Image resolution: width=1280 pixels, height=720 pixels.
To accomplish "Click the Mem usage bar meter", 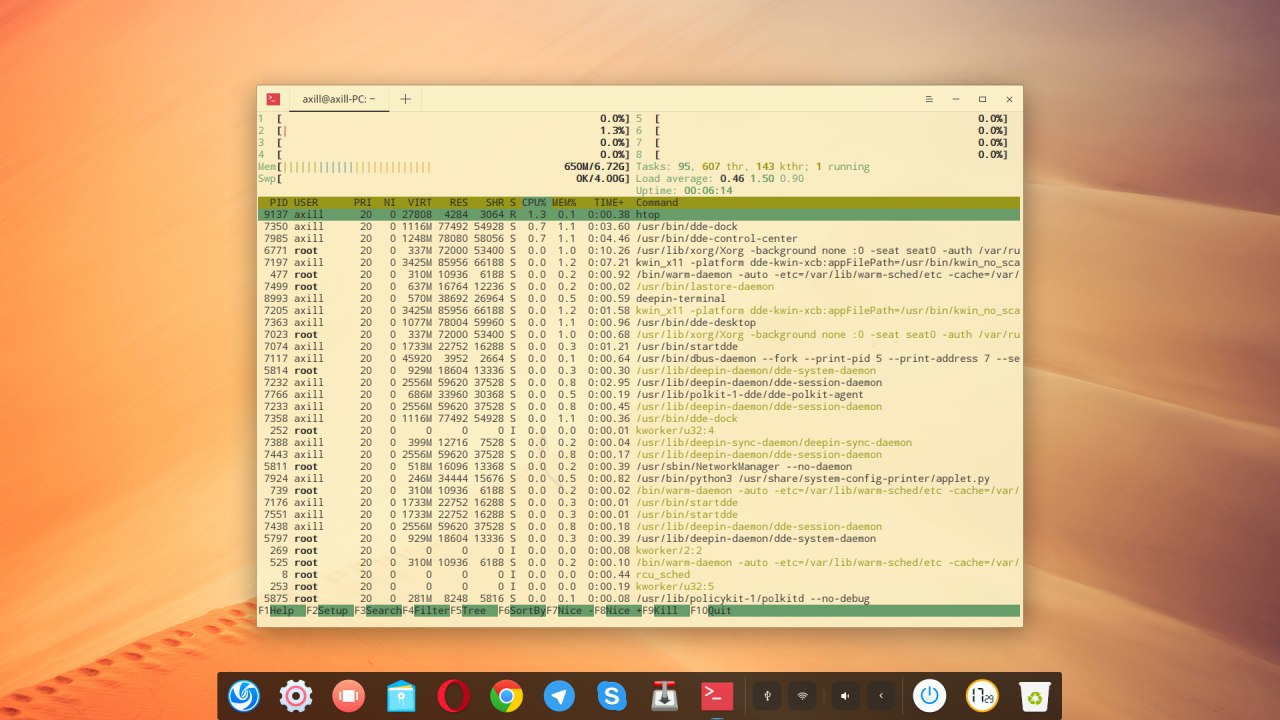I will pyautogui.click(x=444, y=167).
